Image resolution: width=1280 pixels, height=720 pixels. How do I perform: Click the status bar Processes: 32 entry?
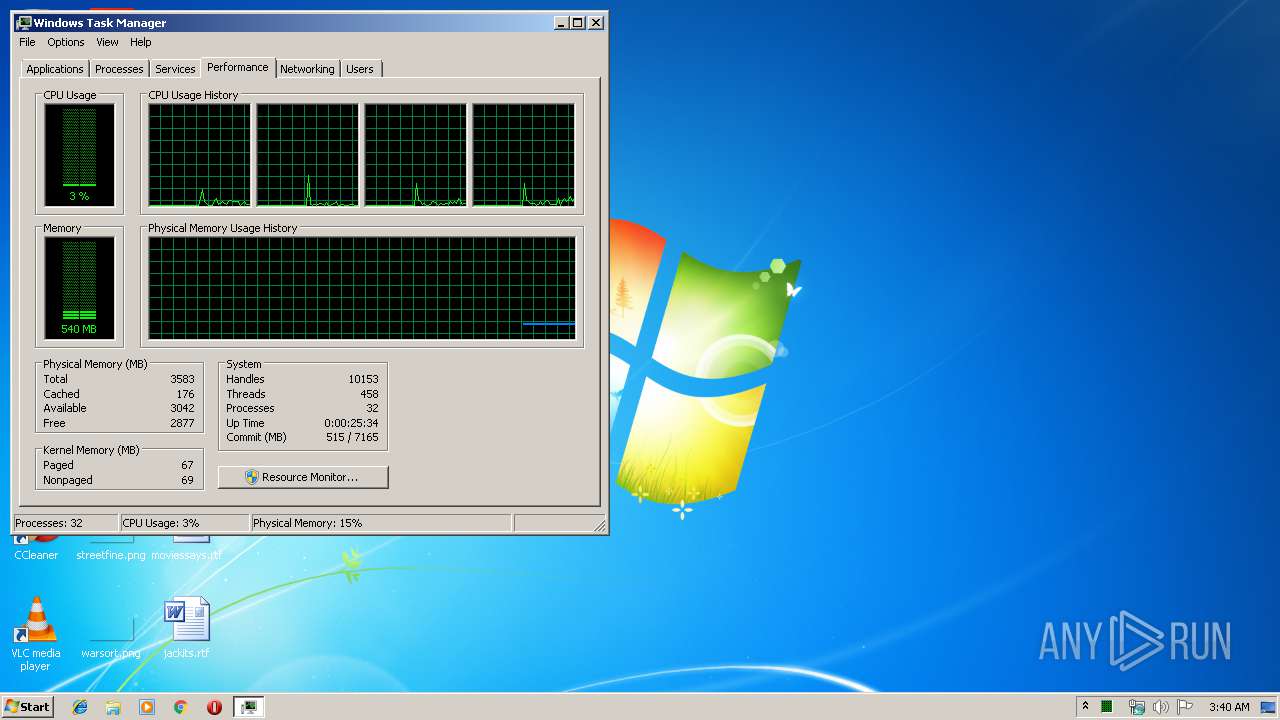pos(65,523)
